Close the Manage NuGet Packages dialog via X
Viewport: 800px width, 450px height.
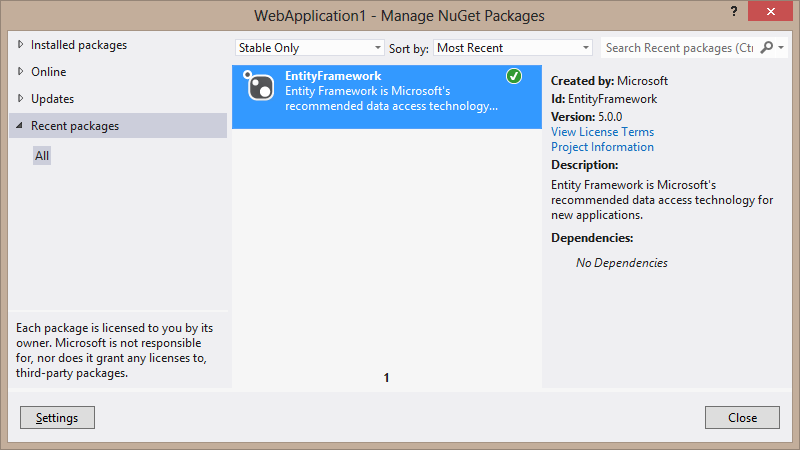click(x=770, y=11)
